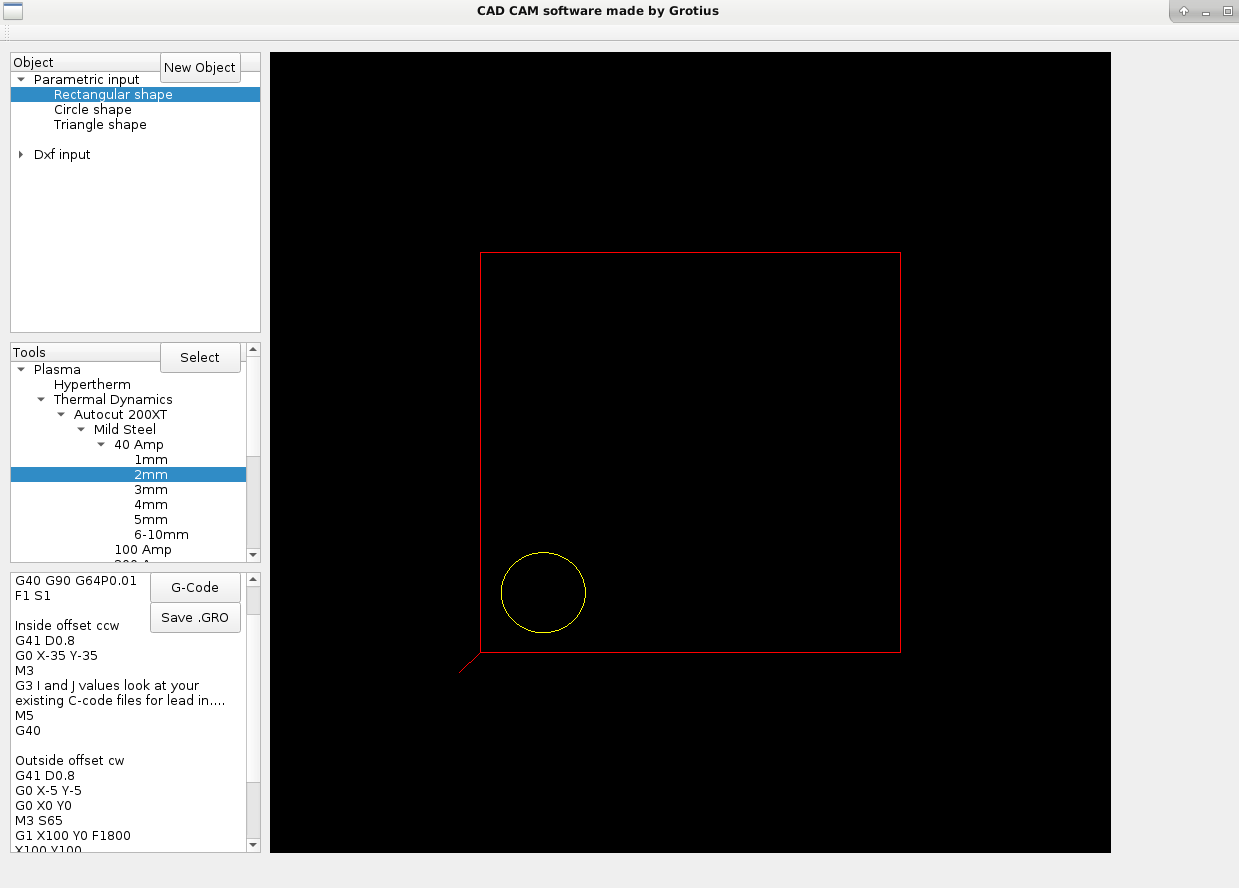Select the Thermal Dynamics tree item
1239x888 pixels.
pyautogui.click(x=113, y=399)
